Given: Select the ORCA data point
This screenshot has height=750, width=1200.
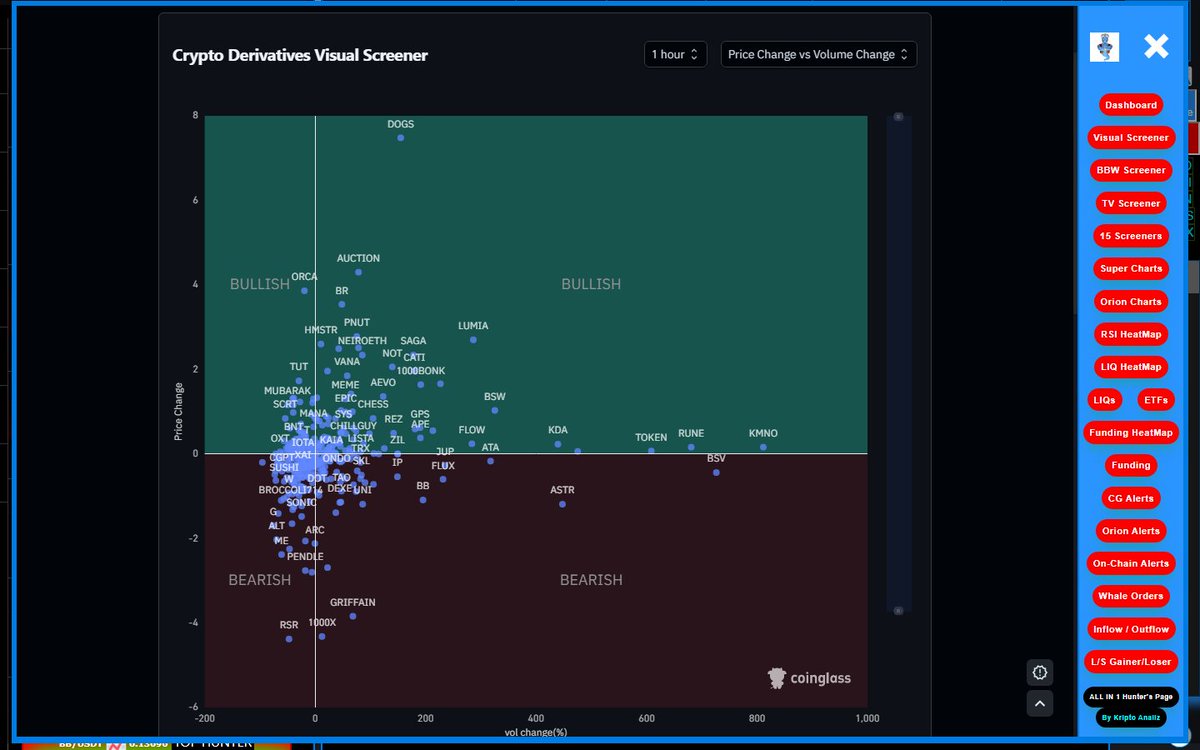Looking at the screenshot, I should coord(304,290).
